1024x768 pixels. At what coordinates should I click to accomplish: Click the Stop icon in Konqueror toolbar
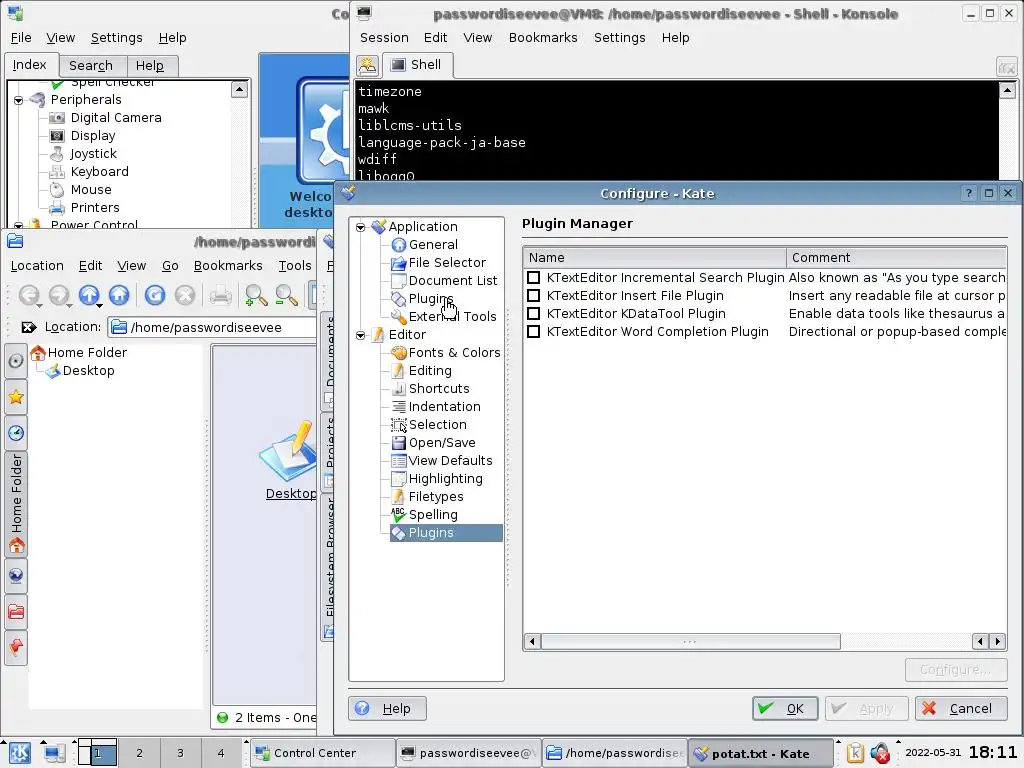coord(185,295)
